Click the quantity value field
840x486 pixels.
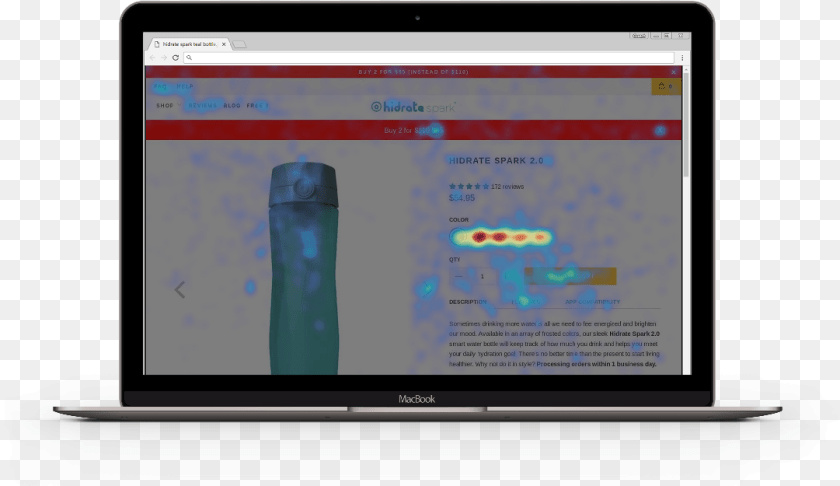(482, 276)
